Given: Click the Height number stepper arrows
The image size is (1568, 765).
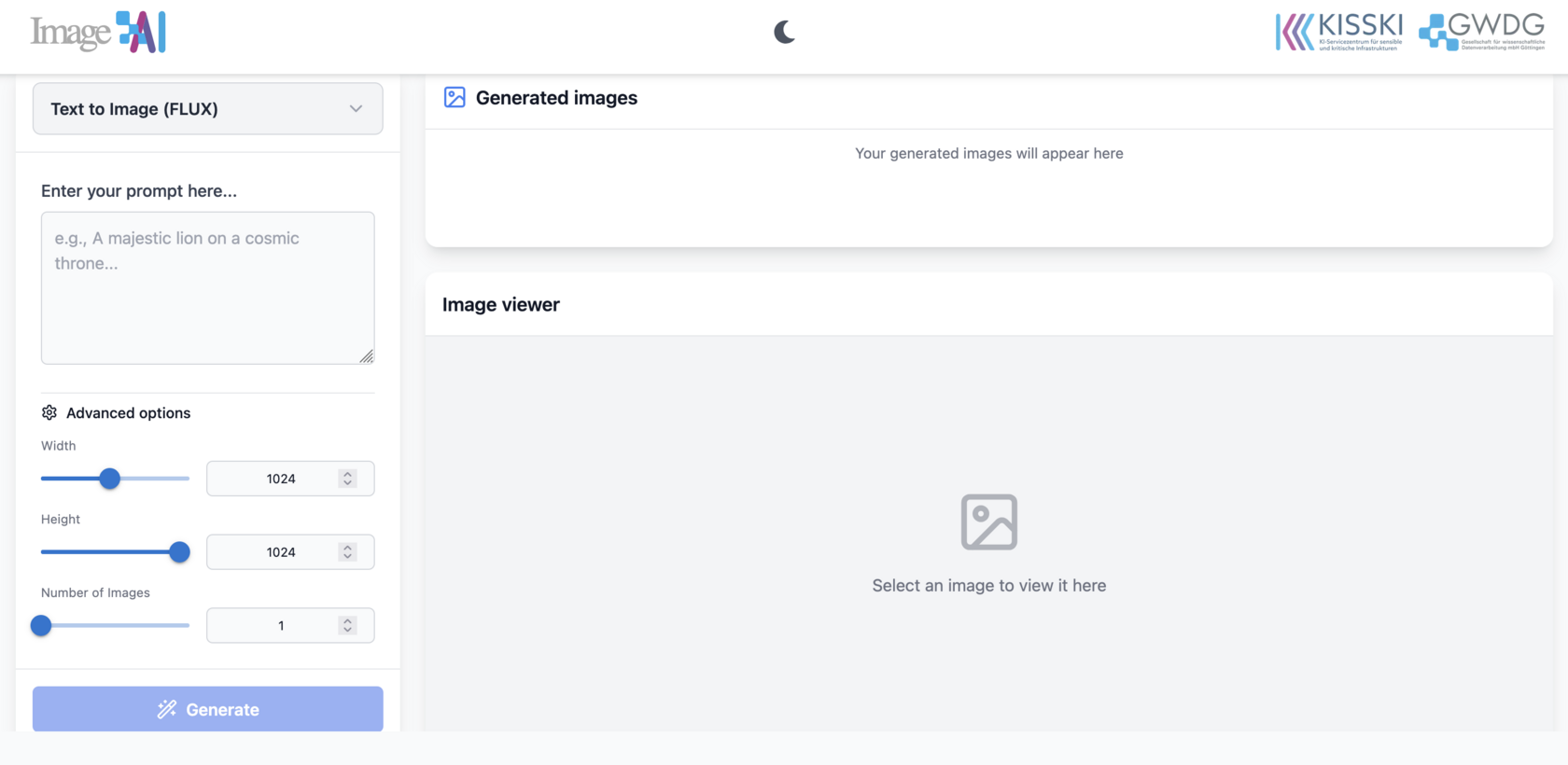Looking at the screenshot, I should coord(347,552).
